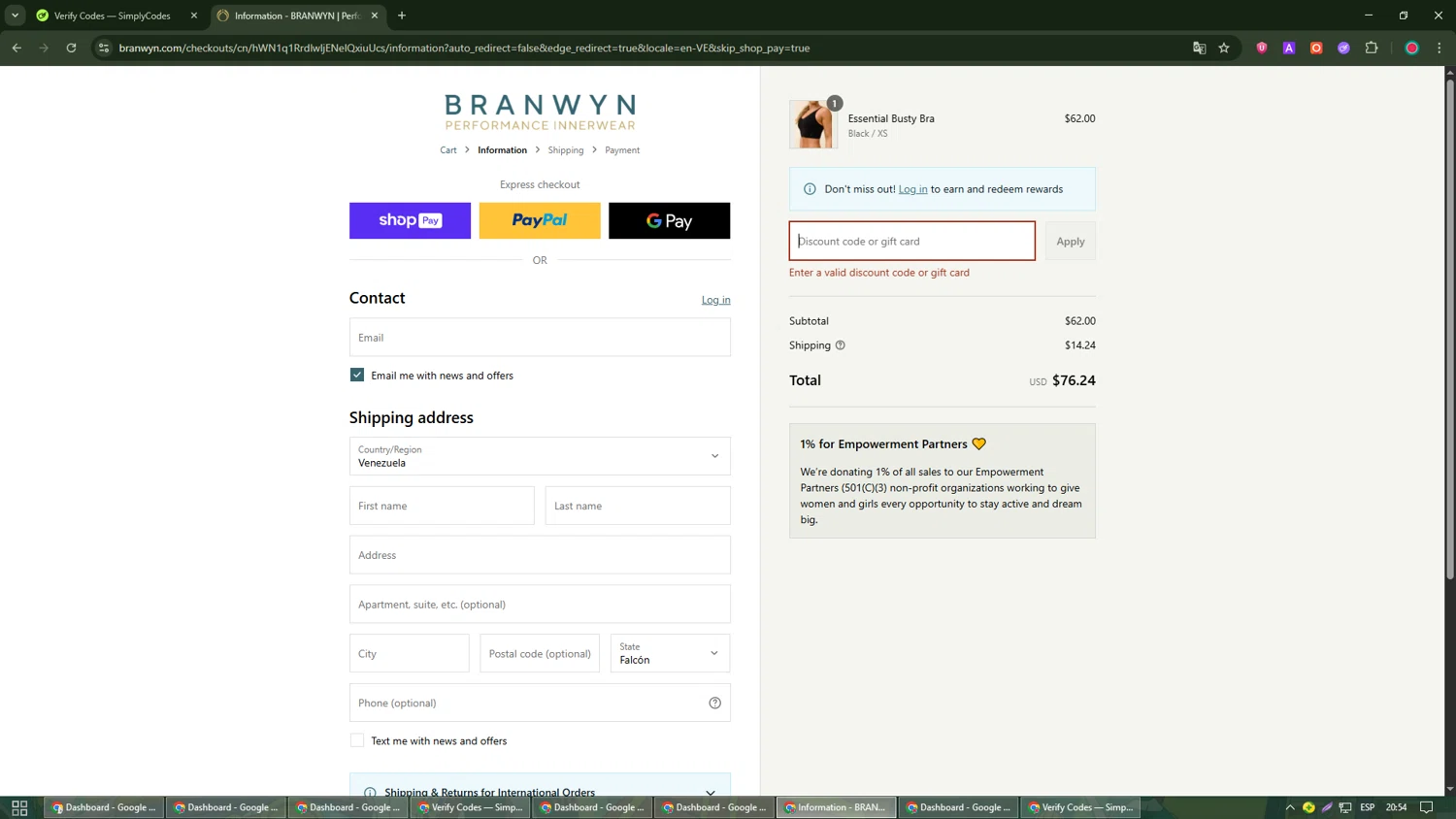Pay with Shop Pay button

click(x=410, y=220)
